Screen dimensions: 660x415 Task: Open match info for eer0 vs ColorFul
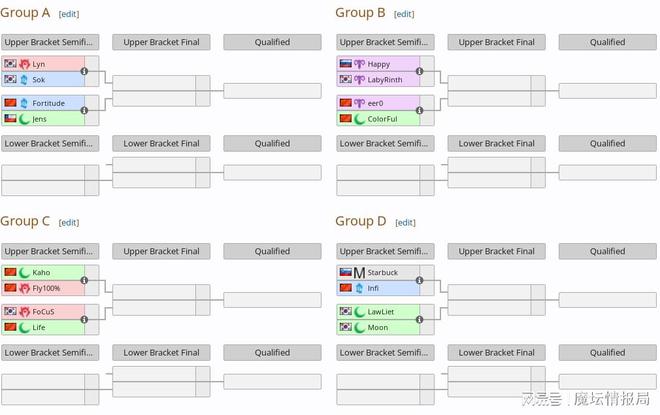pyautogui.click(x=419, y=110)
